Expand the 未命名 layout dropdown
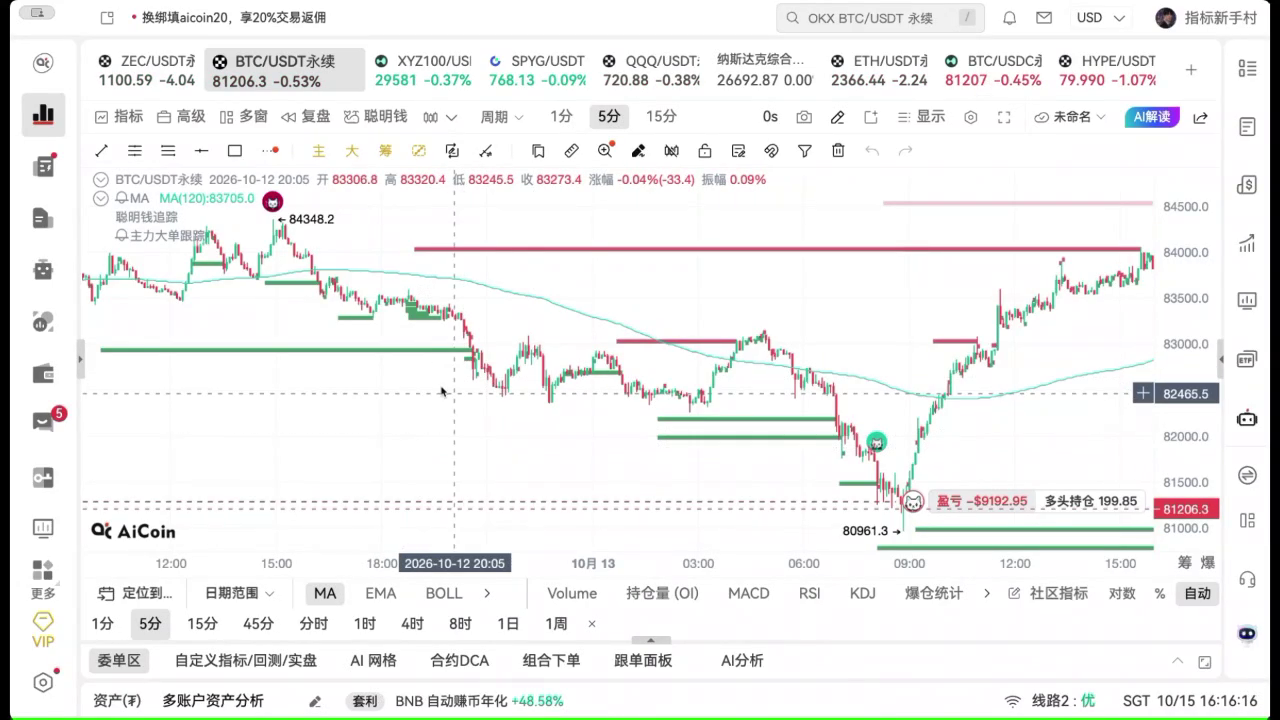 [x=1070, y=117]
